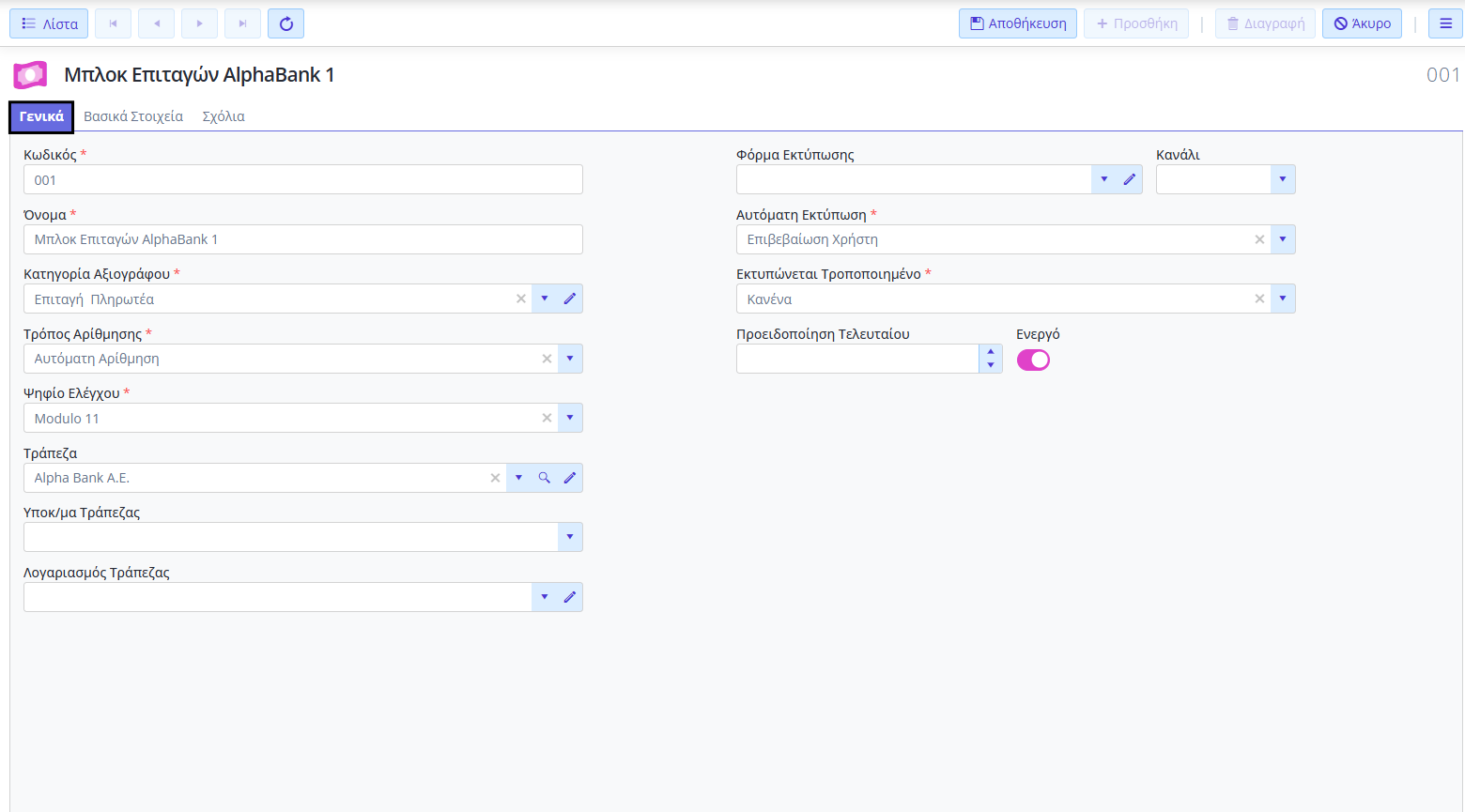Image resolution: width=1465 pixels, height=812 pixels.
Task: Edit the Λογαριασμός Τράπεζας with pencil icon
Action: [x=569, y=597]
